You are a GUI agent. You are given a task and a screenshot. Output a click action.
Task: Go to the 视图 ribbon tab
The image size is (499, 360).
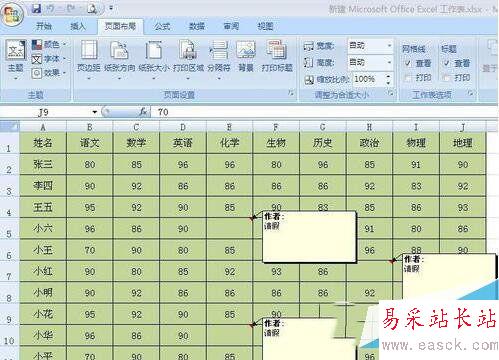pos(265,26)
